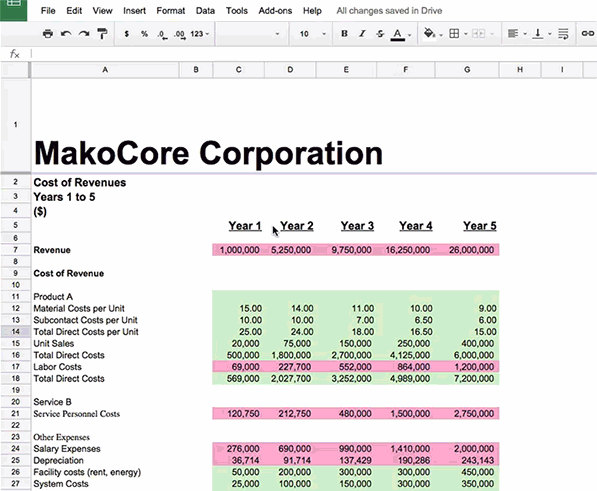Click the 'Year 3' header cell
The image size is (597, 491).
[x=357, y=226]
